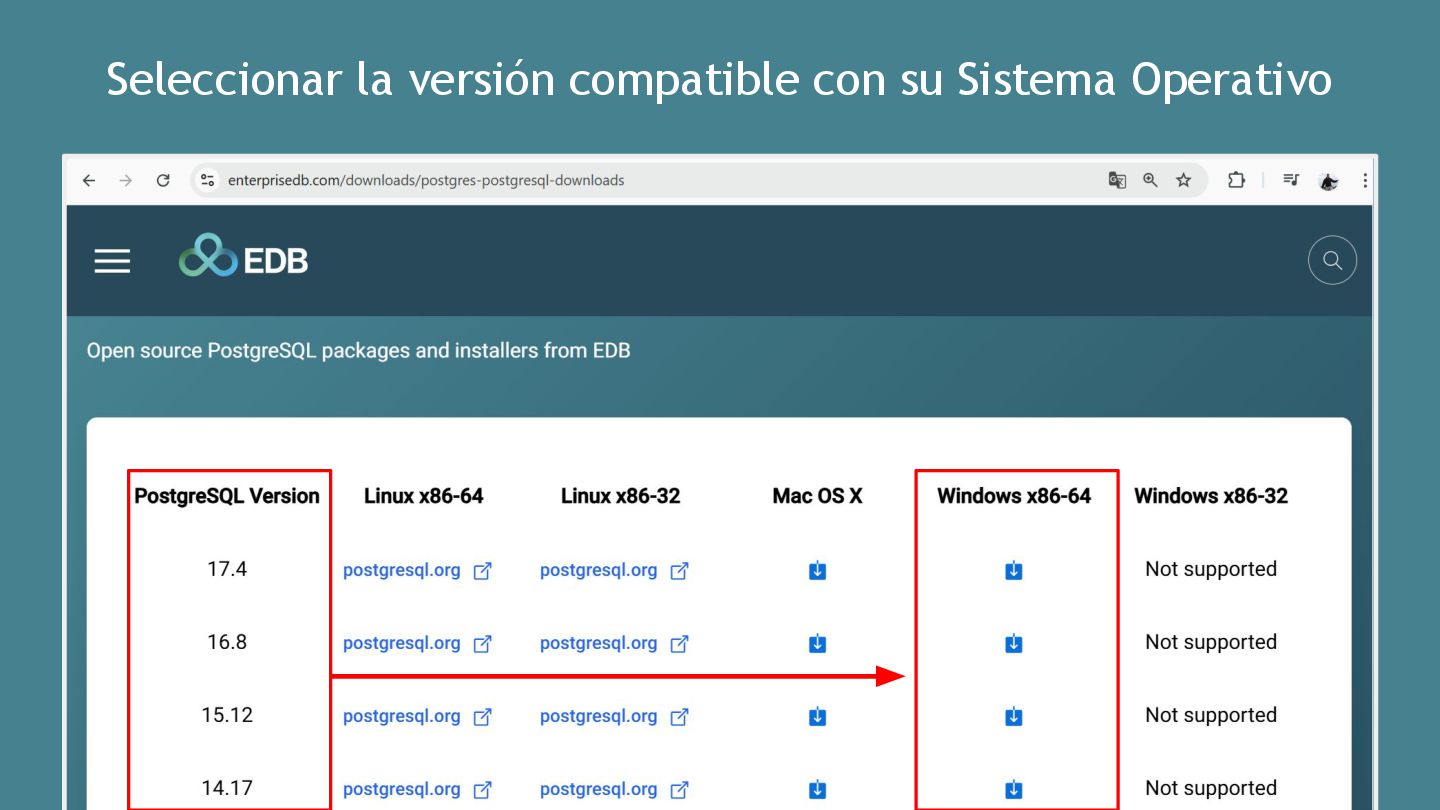Click the browser profile avatar
The image size is (1440, 810).
(x=1328, y=181)
